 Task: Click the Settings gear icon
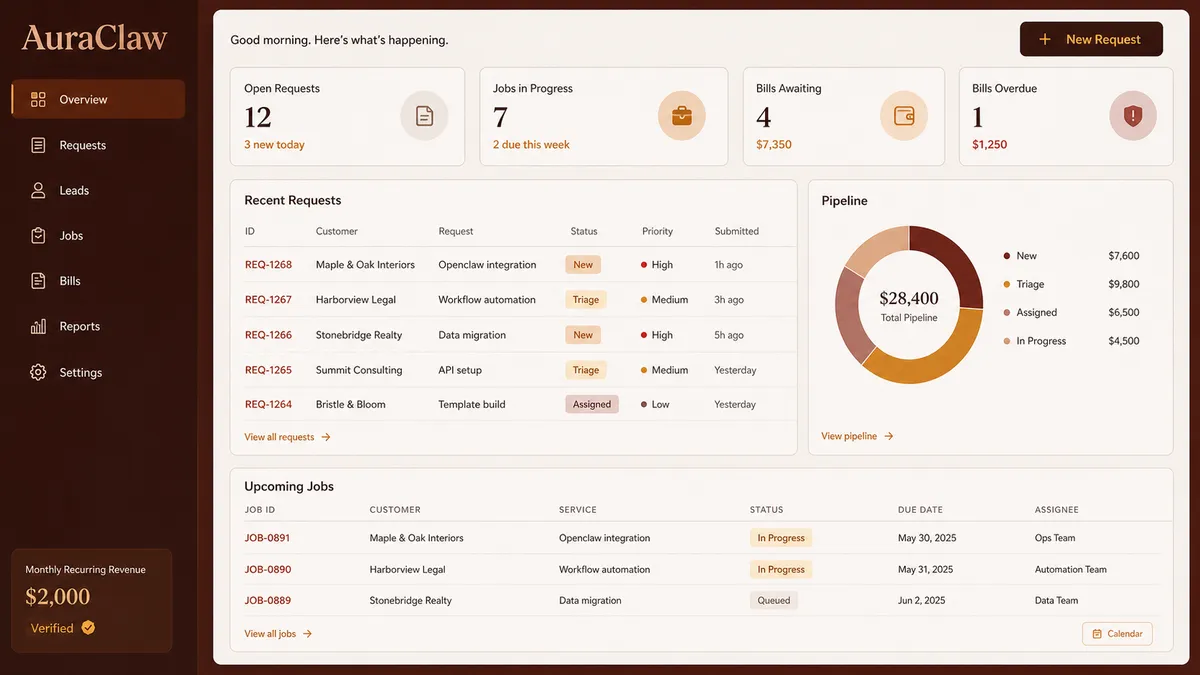[38, 372]
